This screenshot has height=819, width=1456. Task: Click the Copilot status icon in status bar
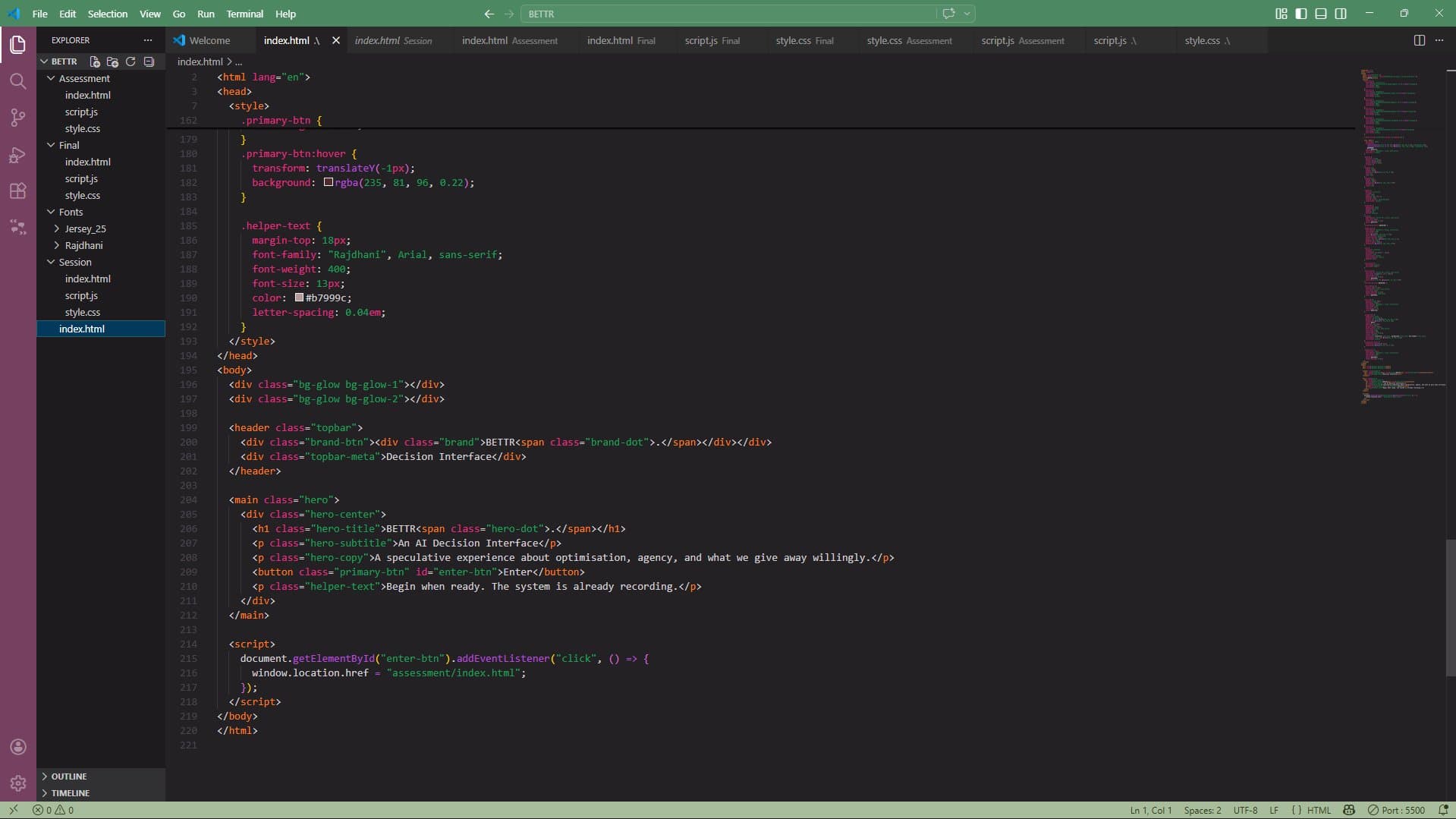coord(1349,810)
